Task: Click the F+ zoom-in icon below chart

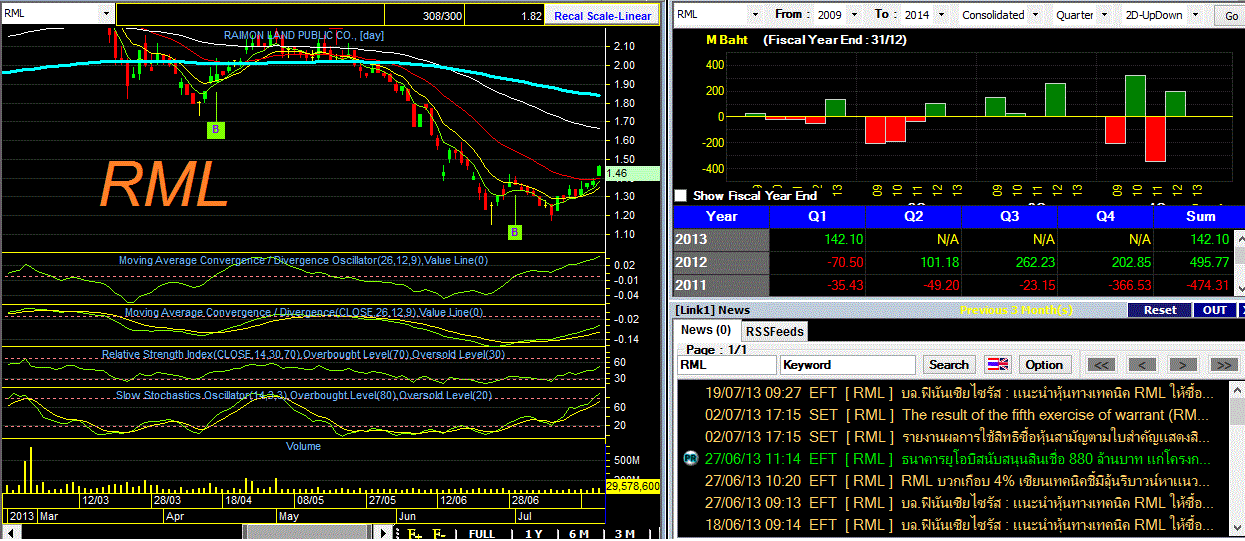Action: coord(415,535)
